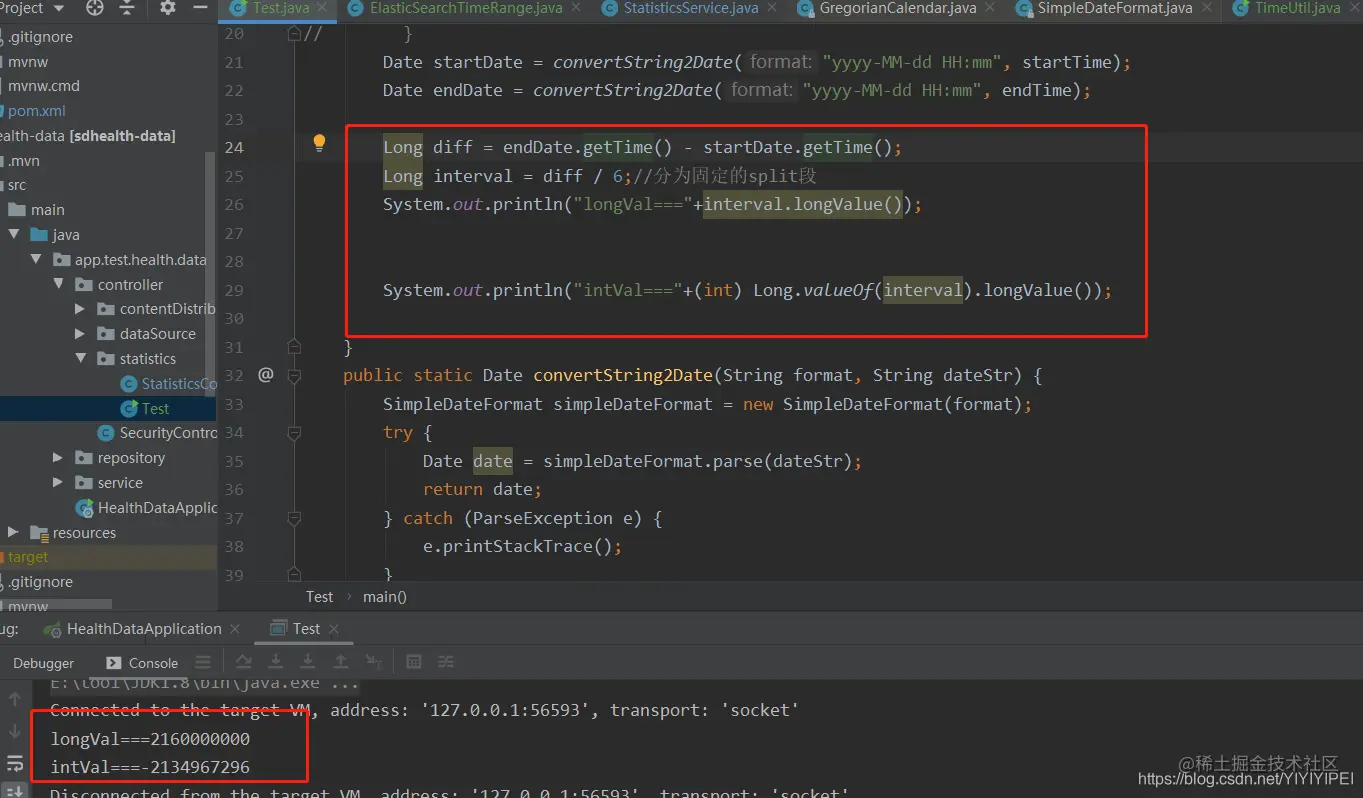Viewport: 1363px width, 798px height.
Task: Open Project panel settings gear
Action: pyautogui.click(x=167, y=8)
